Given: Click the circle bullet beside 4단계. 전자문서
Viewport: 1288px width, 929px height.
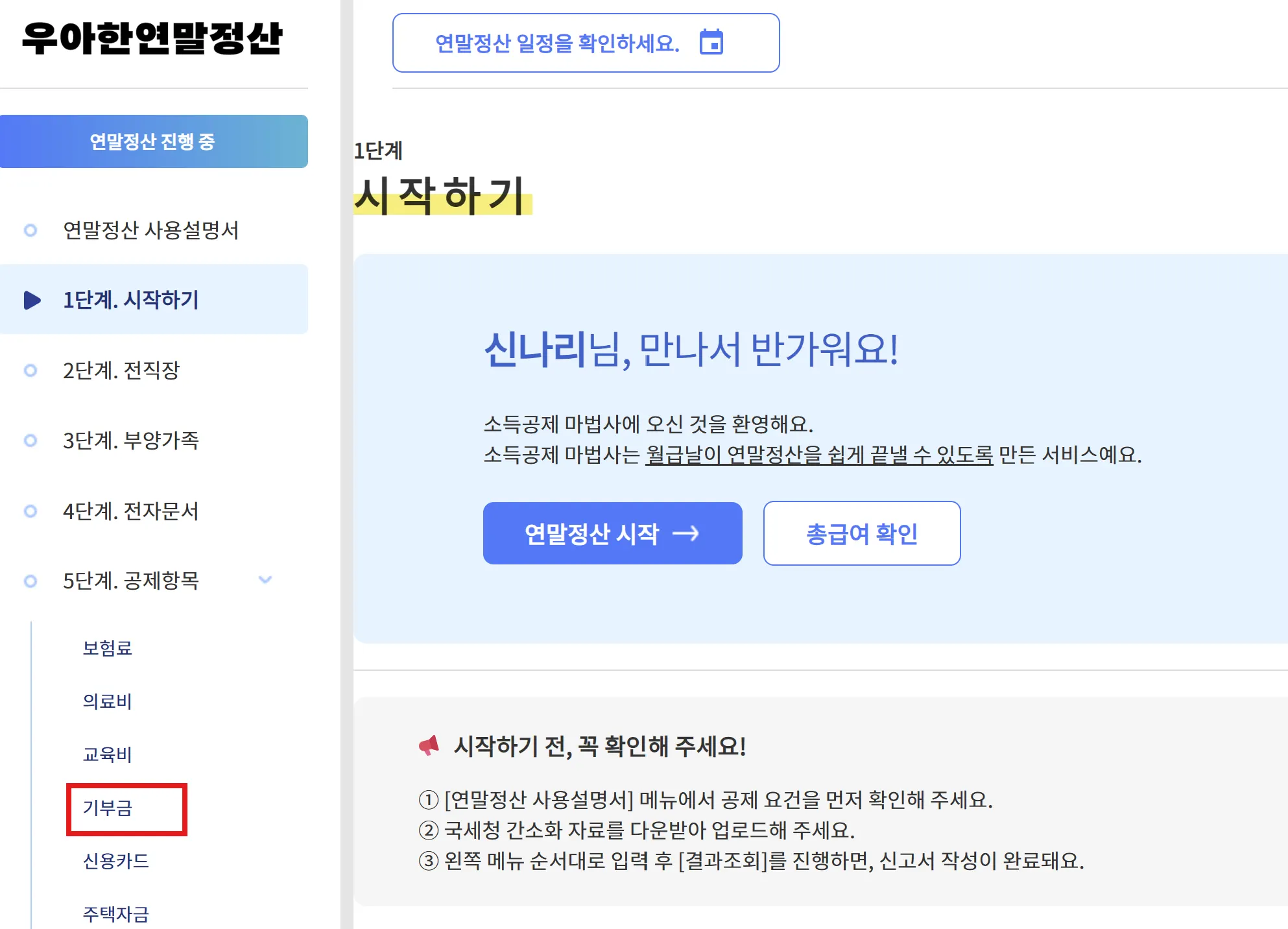Looking at the screenshot, I should coord(30,511).
